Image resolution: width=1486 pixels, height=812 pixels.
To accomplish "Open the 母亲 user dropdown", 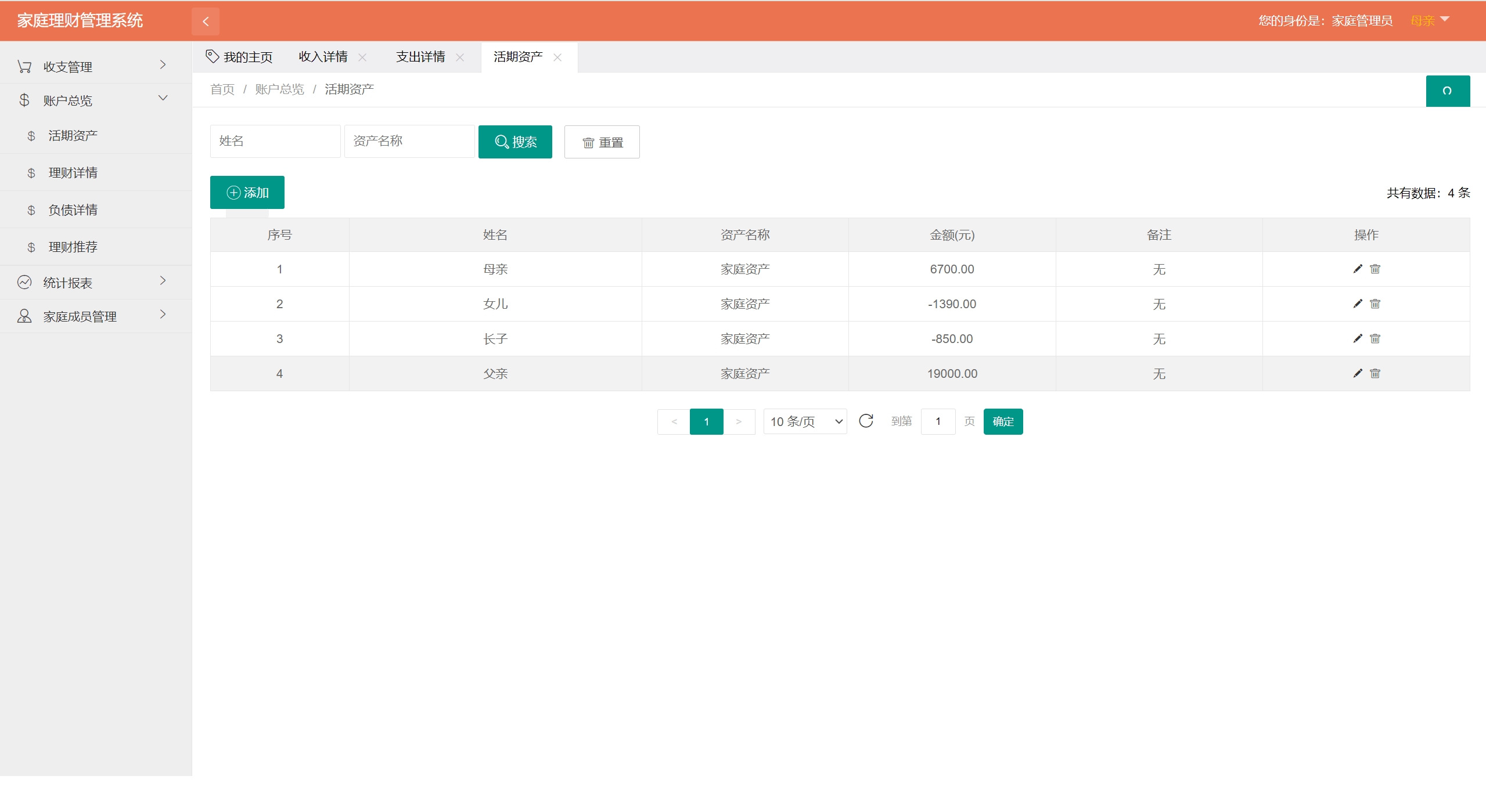I will click(x=1430, y=21).
